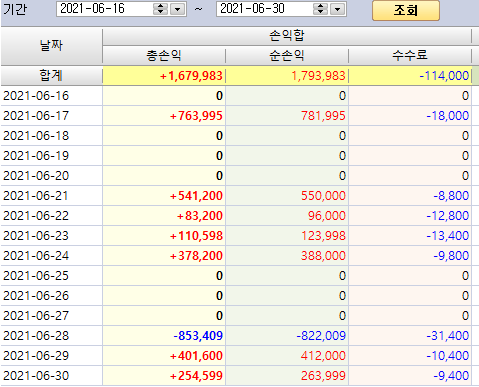Open start date 2021-06-16 calendar dropdown
This screenshot has width=479, height=387.
tap(178, 9)
